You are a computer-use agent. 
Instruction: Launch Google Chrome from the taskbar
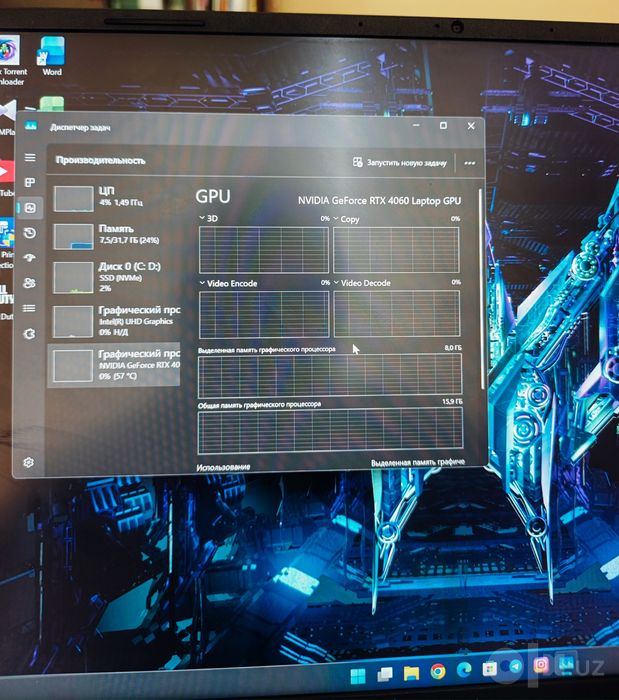point(438,671)
